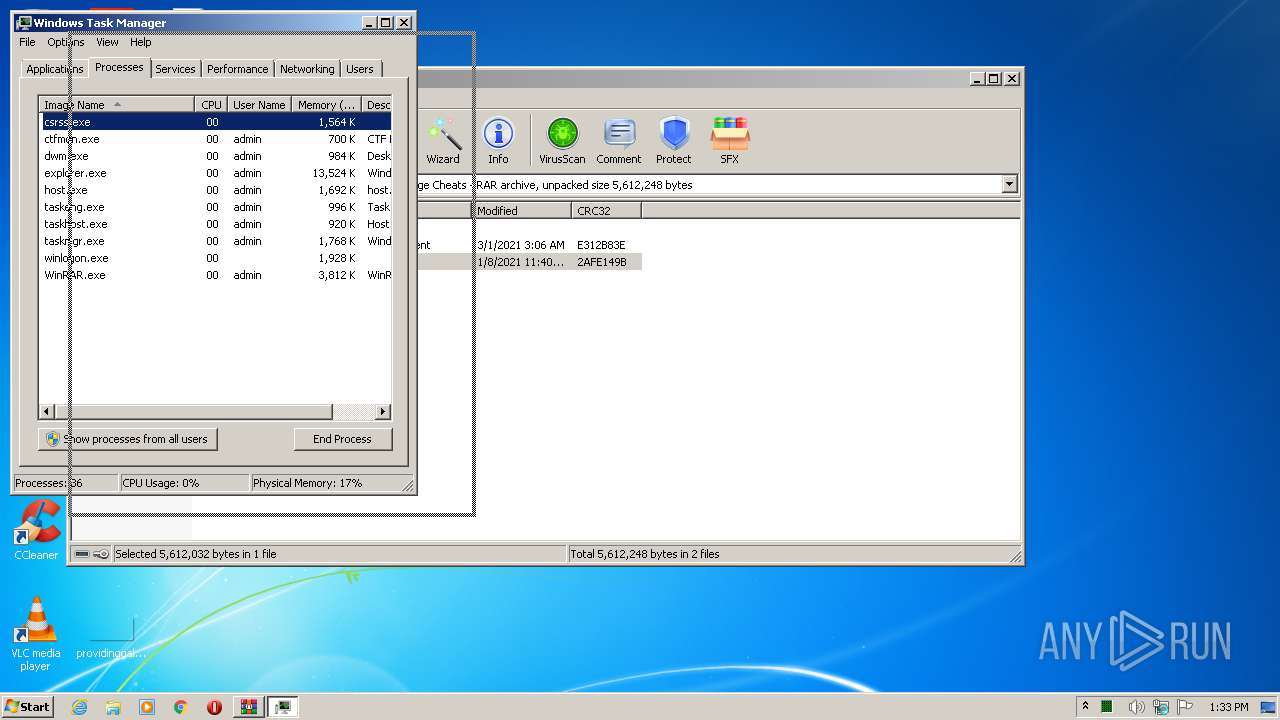Open the Info tool in WinRAR

(498, 141)
